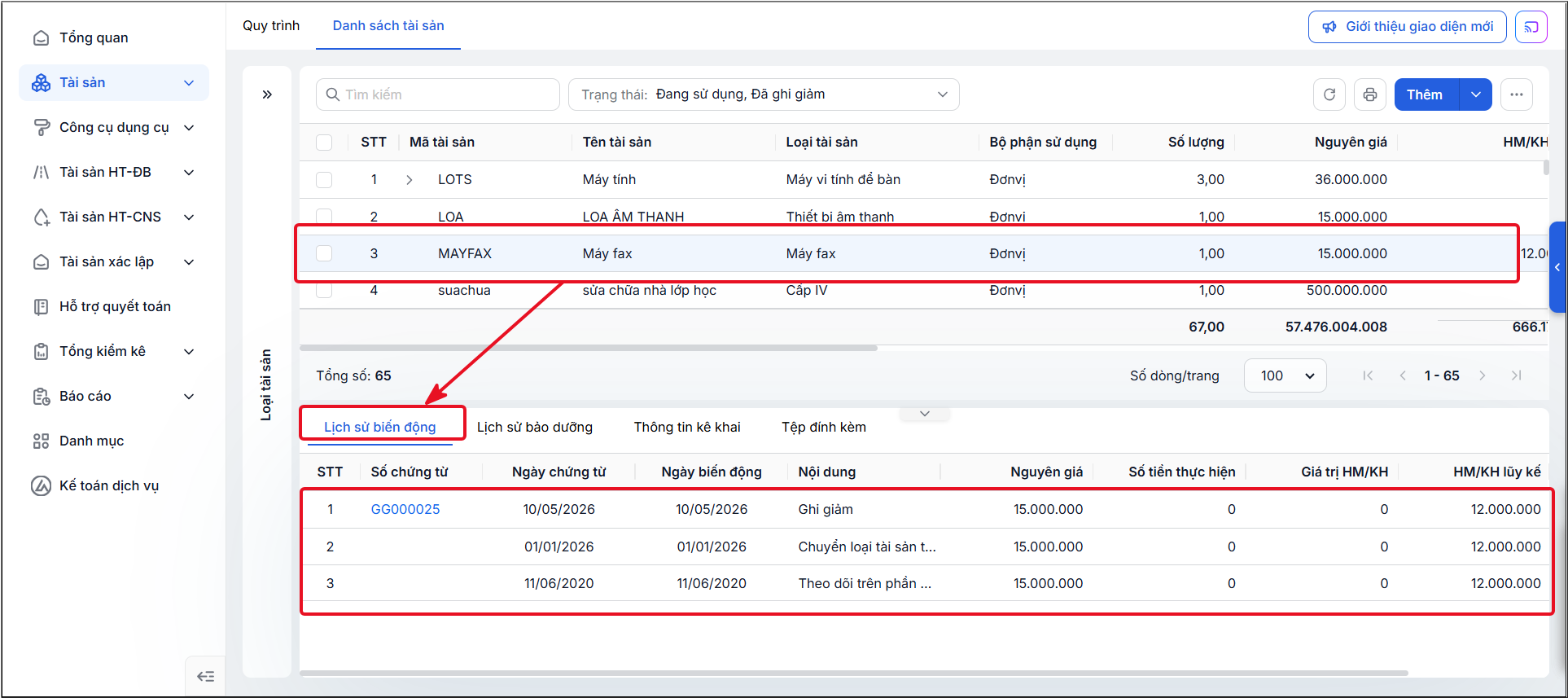Expand the LOTS row child items

point(410,180)
